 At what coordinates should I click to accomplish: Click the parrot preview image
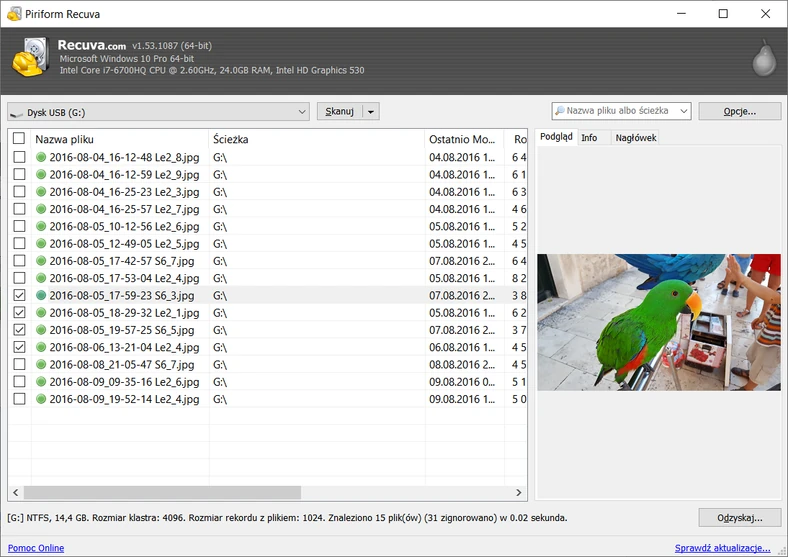(658, 322)
